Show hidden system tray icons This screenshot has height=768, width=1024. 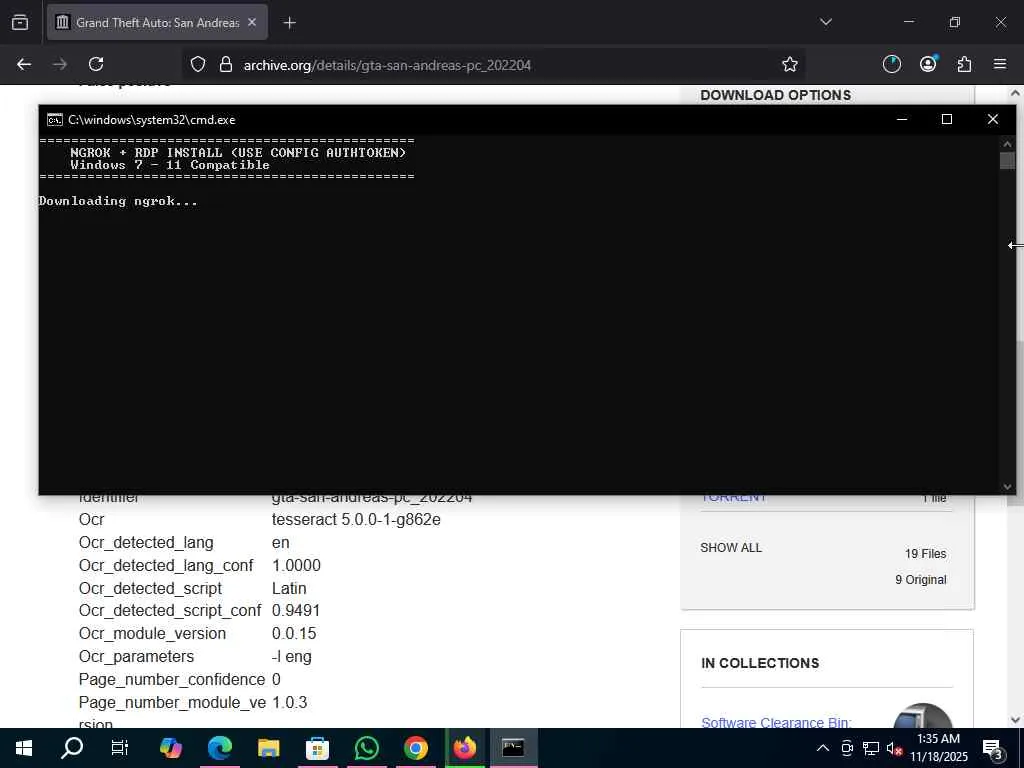[823, 748]
